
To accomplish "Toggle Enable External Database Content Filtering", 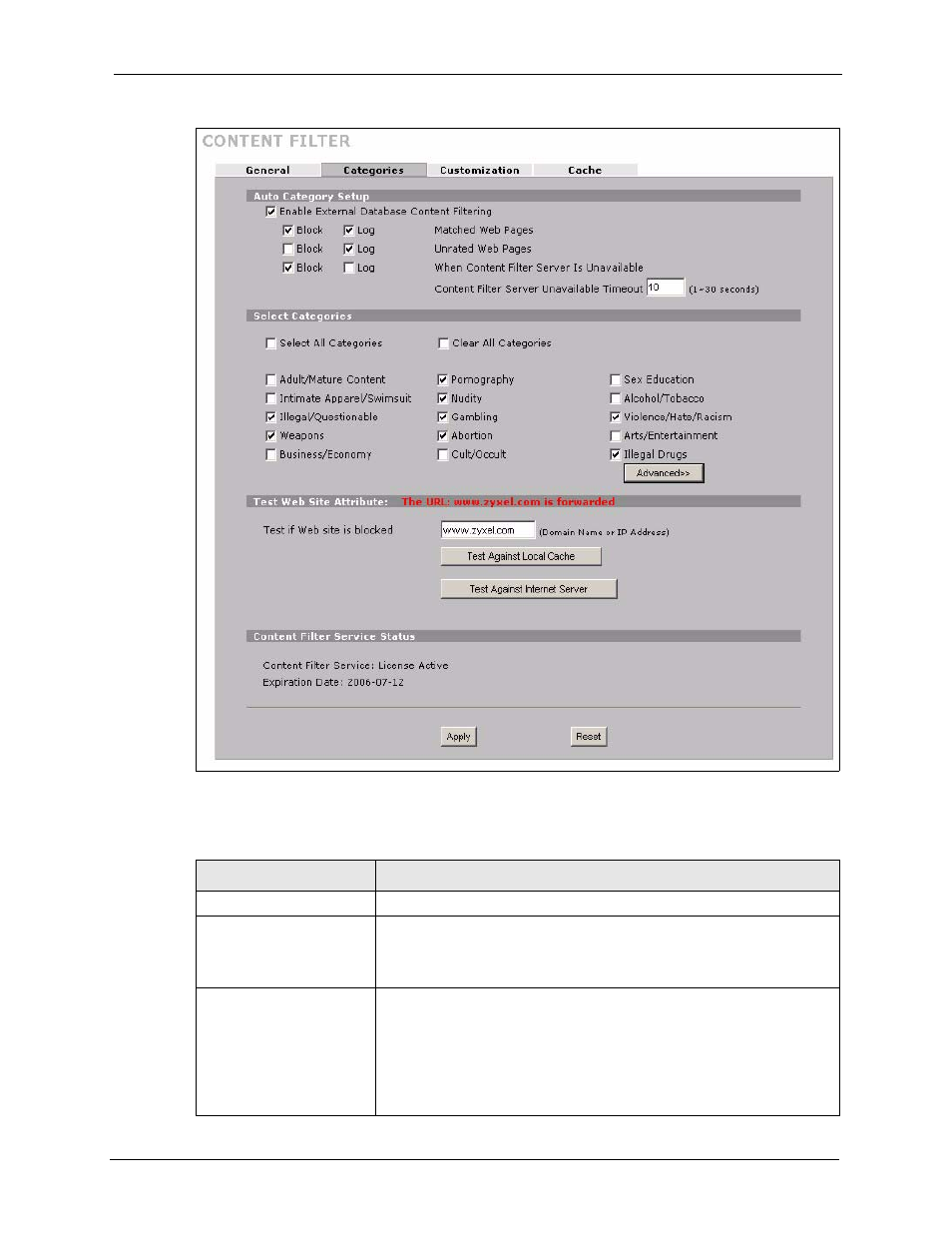I will (271, 212).
